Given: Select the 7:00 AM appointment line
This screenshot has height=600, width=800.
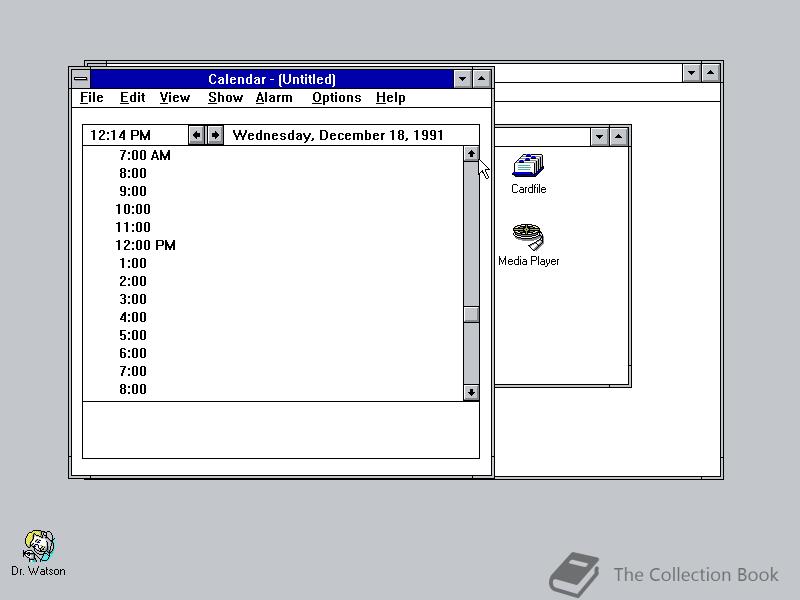Looking at the screenshot, I should tap(273, 155).
